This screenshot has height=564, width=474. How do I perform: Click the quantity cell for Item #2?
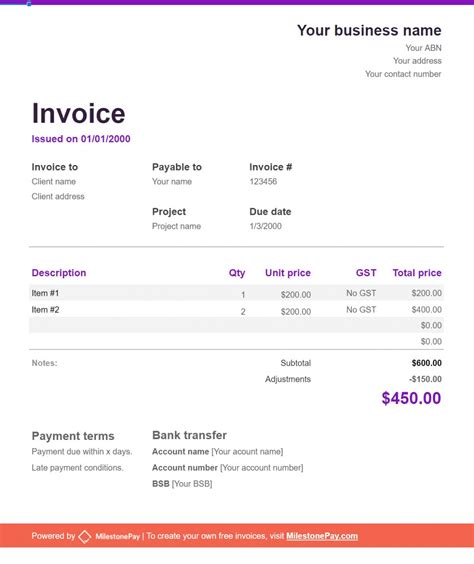pyautogui.click(x=243, y=311)
